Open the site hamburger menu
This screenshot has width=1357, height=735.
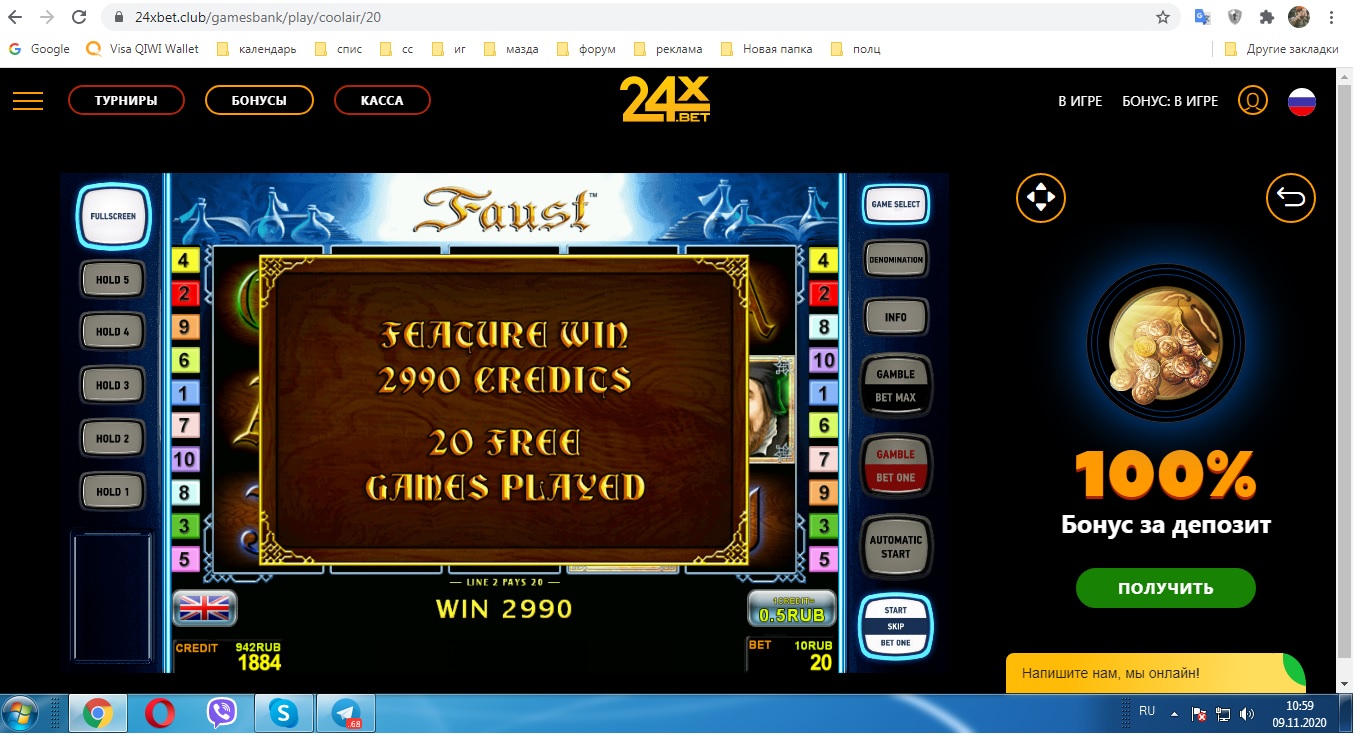click(x=28, y=101)
